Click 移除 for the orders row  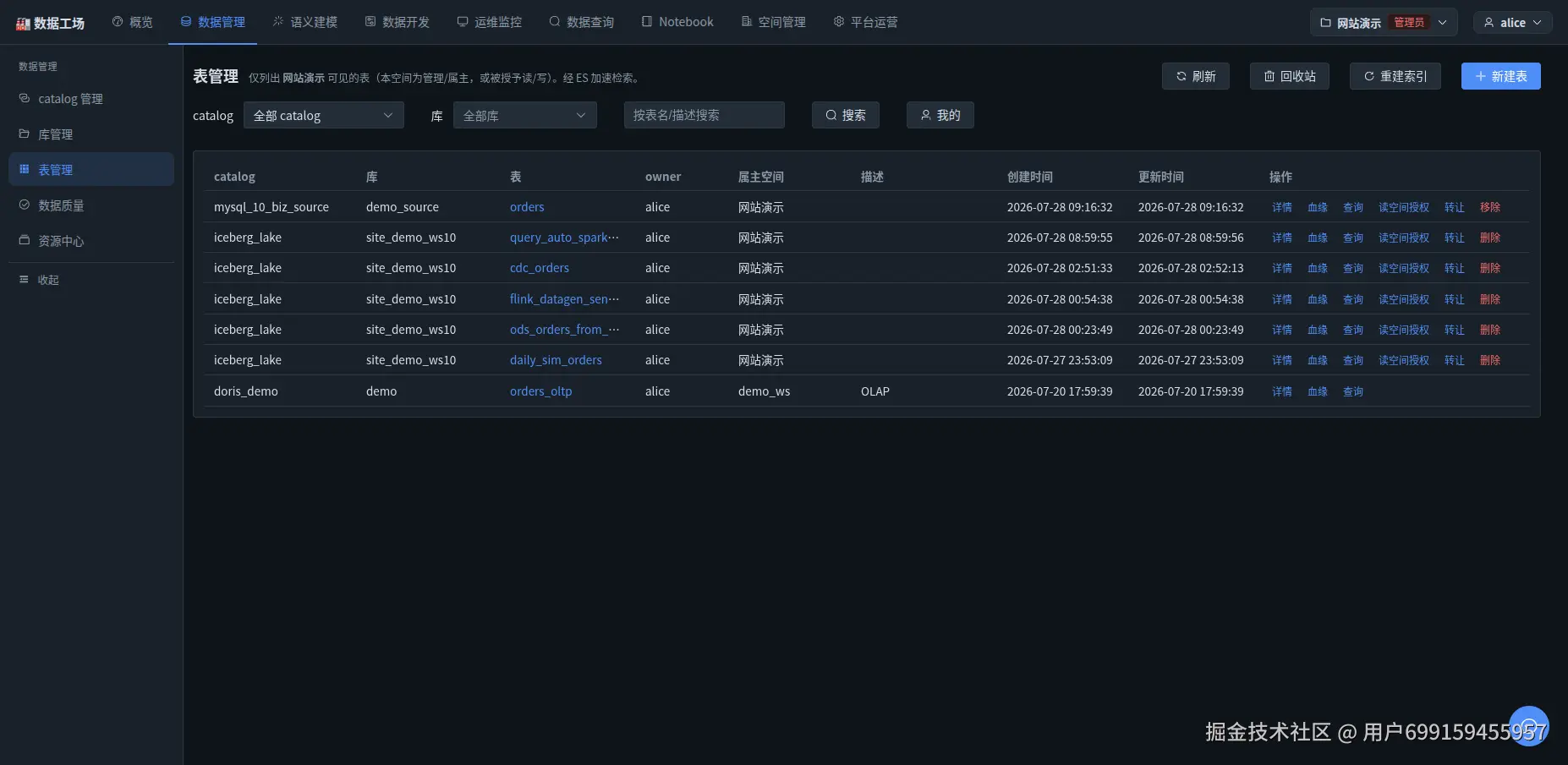(x=1490, y=207)
